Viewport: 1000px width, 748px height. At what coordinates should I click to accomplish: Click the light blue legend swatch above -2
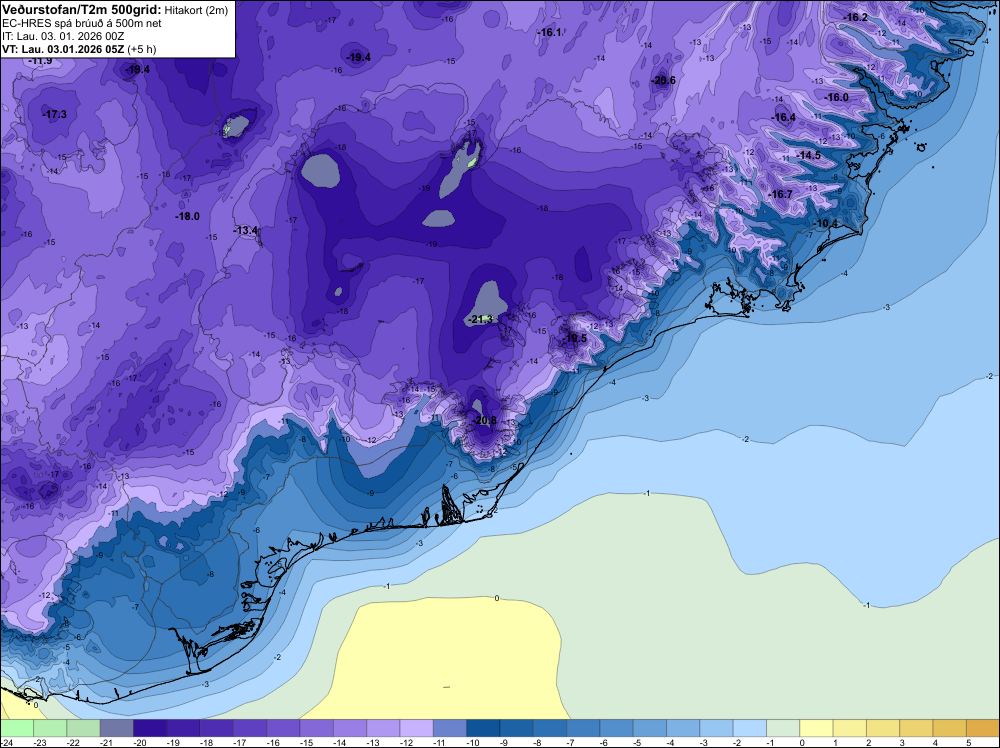tap(749, 728)
